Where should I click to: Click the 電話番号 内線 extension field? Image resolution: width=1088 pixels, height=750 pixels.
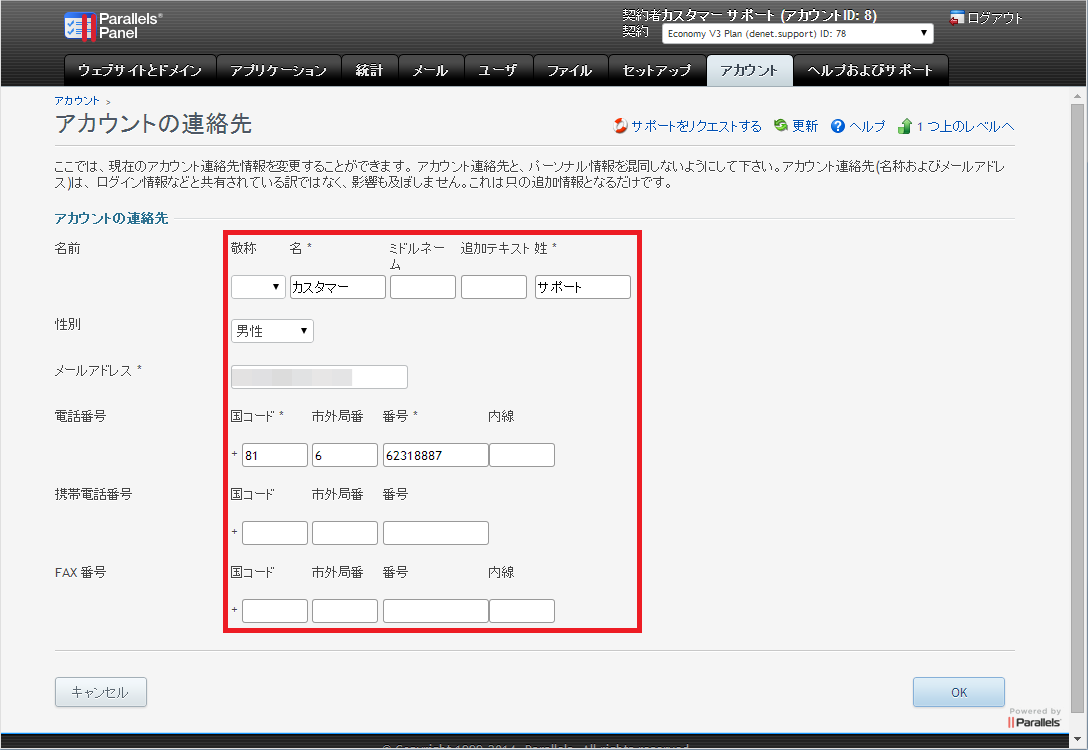click(x=522, y=455)
